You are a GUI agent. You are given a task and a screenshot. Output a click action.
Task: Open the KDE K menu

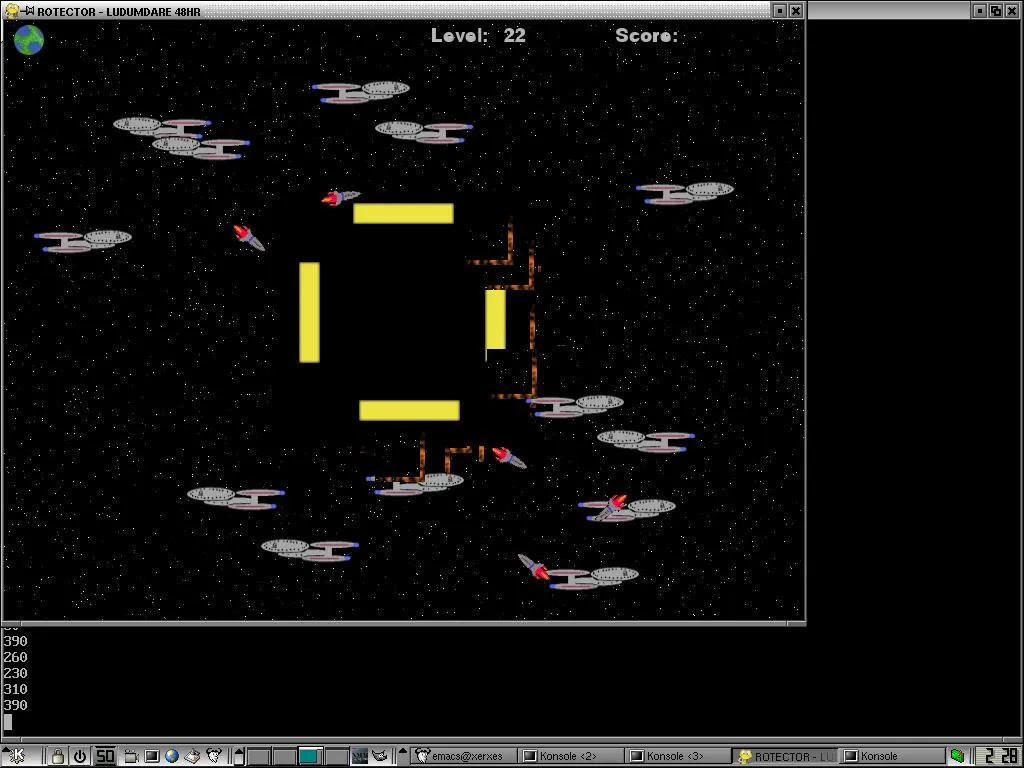(16, 756)
